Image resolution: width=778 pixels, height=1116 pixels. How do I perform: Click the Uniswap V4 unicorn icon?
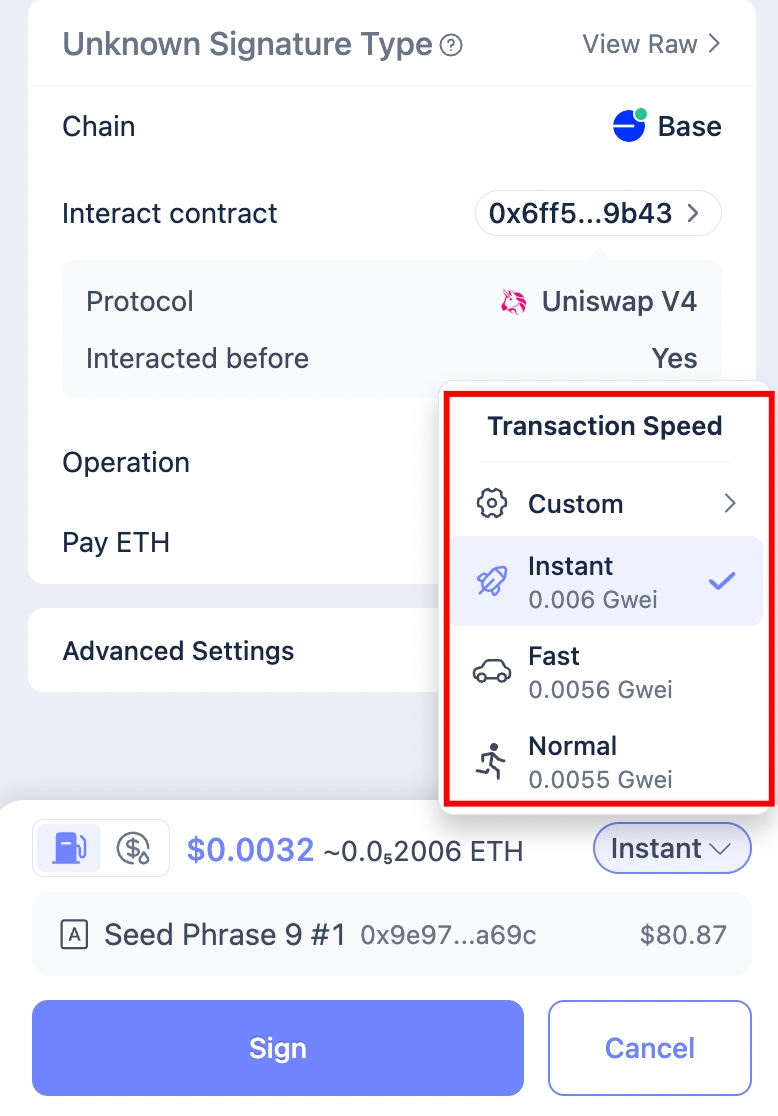pos(514,301)
